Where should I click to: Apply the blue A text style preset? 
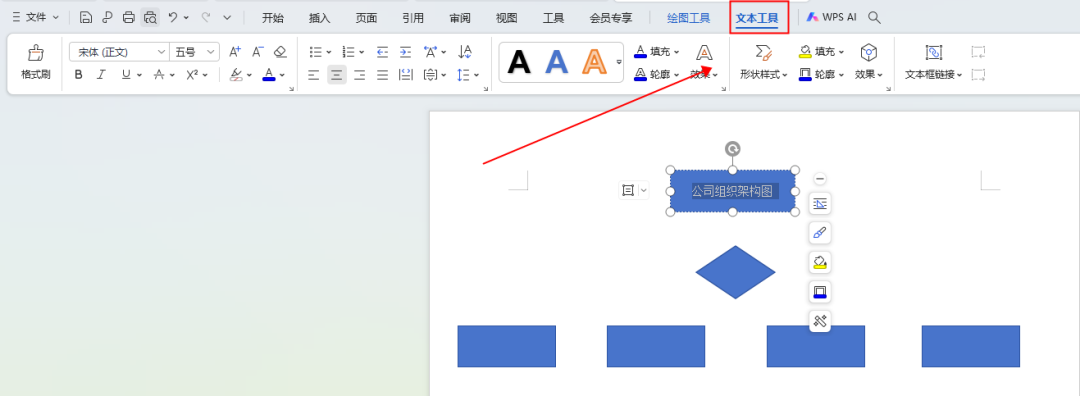coord(557,62)
